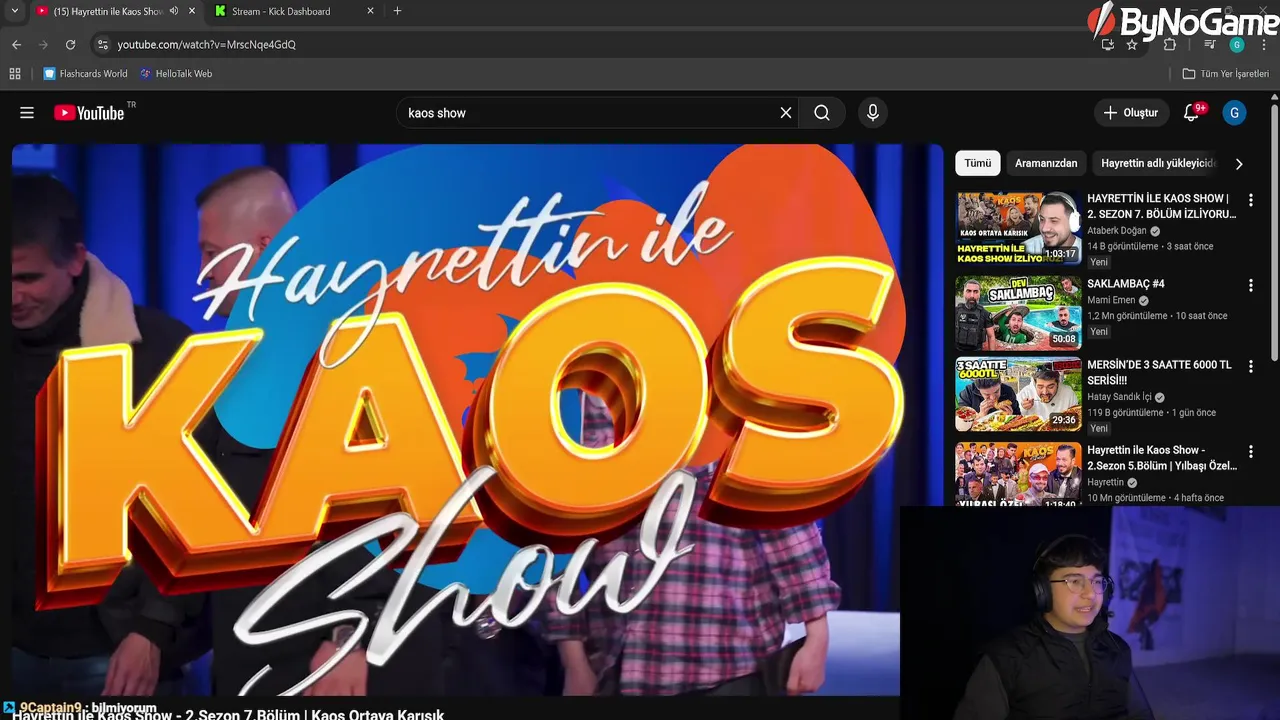The height and width of the screenshot is (720, 1280).
Task: Open the Kaos Show 2.Sezon 5.Bölüm thumbnail
Action: 1018,474
